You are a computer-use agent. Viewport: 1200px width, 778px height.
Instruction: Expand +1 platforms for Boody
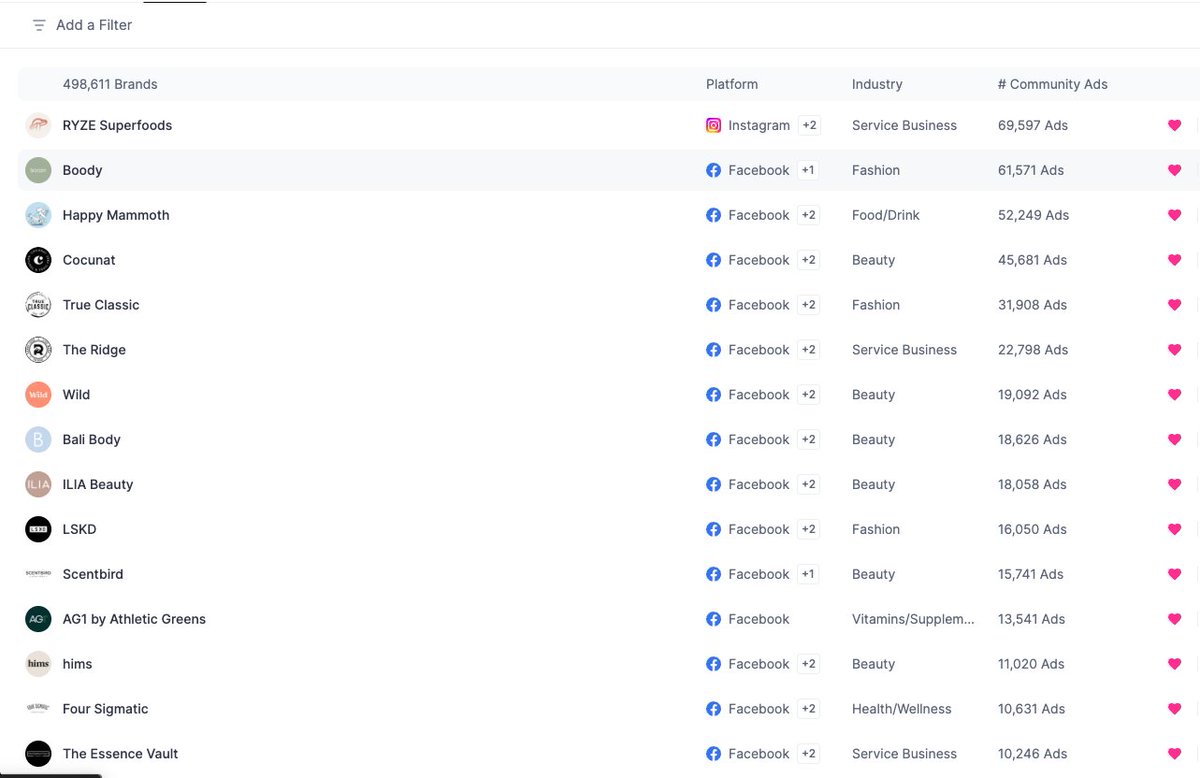coord(808,170)
